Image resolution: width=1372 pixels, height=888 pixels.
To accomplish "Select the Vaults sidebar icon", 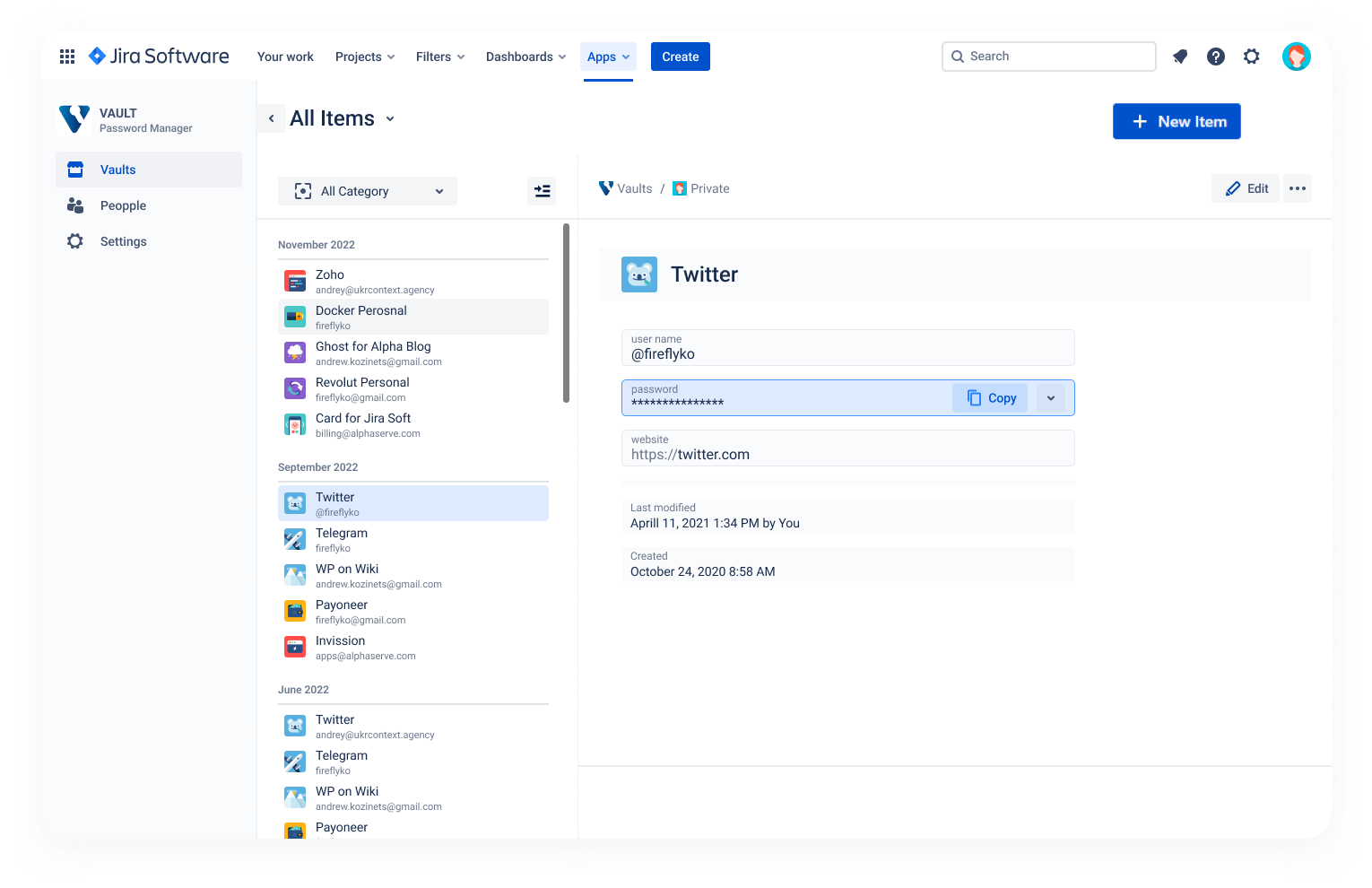I will click(x=75, y=169).
